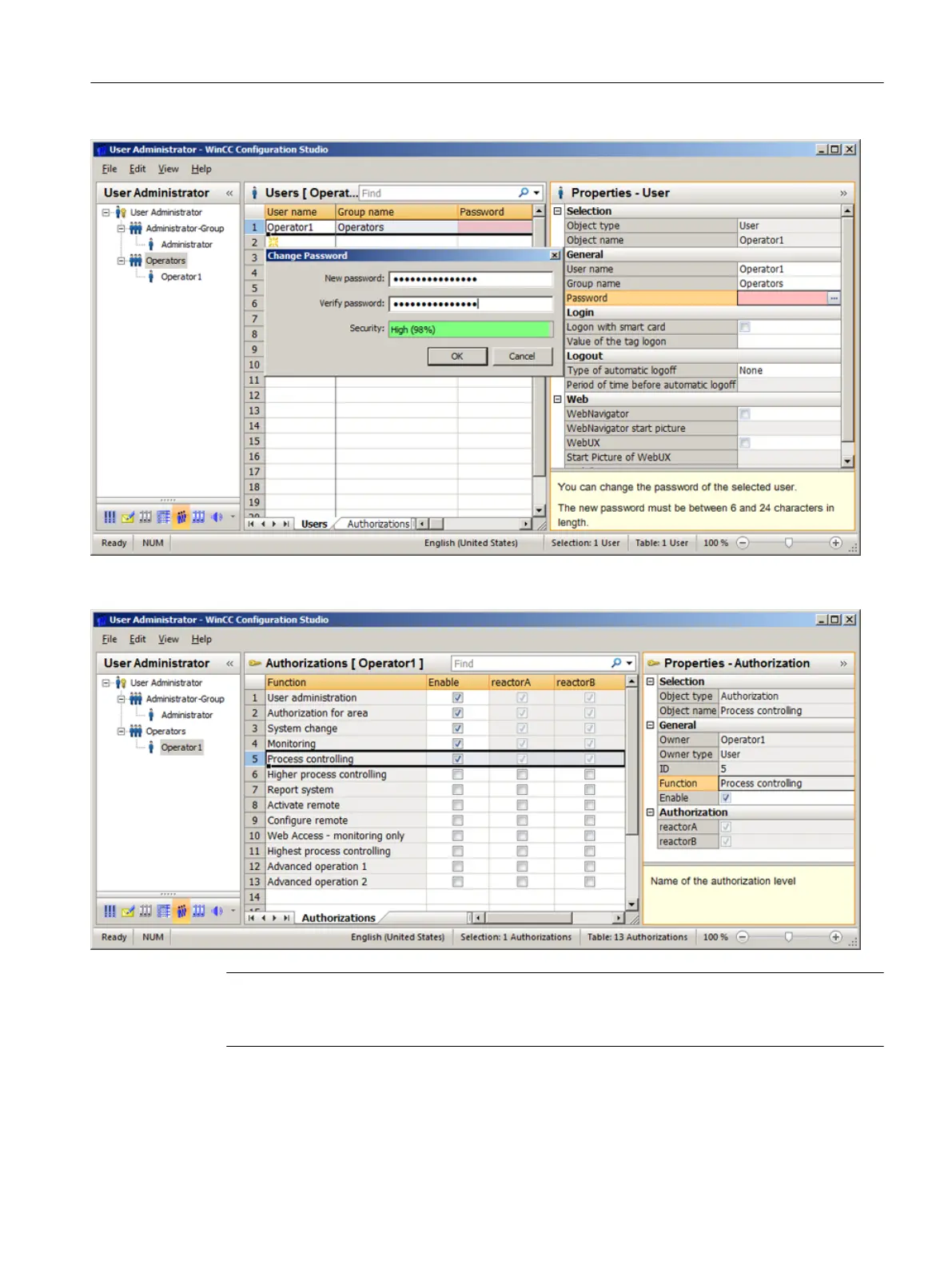Open User Archive editor icon in the Users window
This screenshot has height=1269, width=952.
coord(199,517)
